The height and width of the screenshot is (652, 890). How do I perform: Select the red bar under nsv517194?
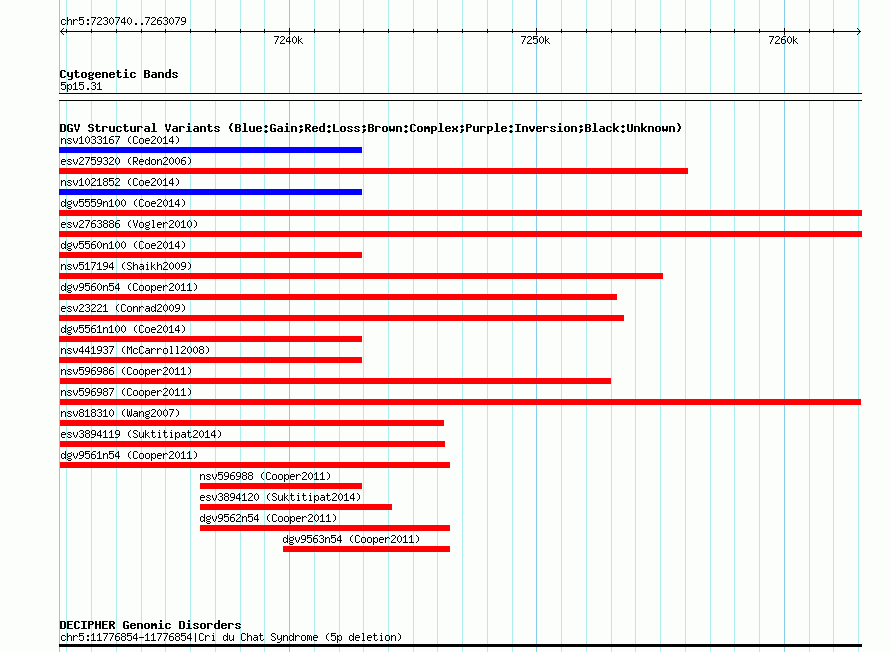click(361, 276)
